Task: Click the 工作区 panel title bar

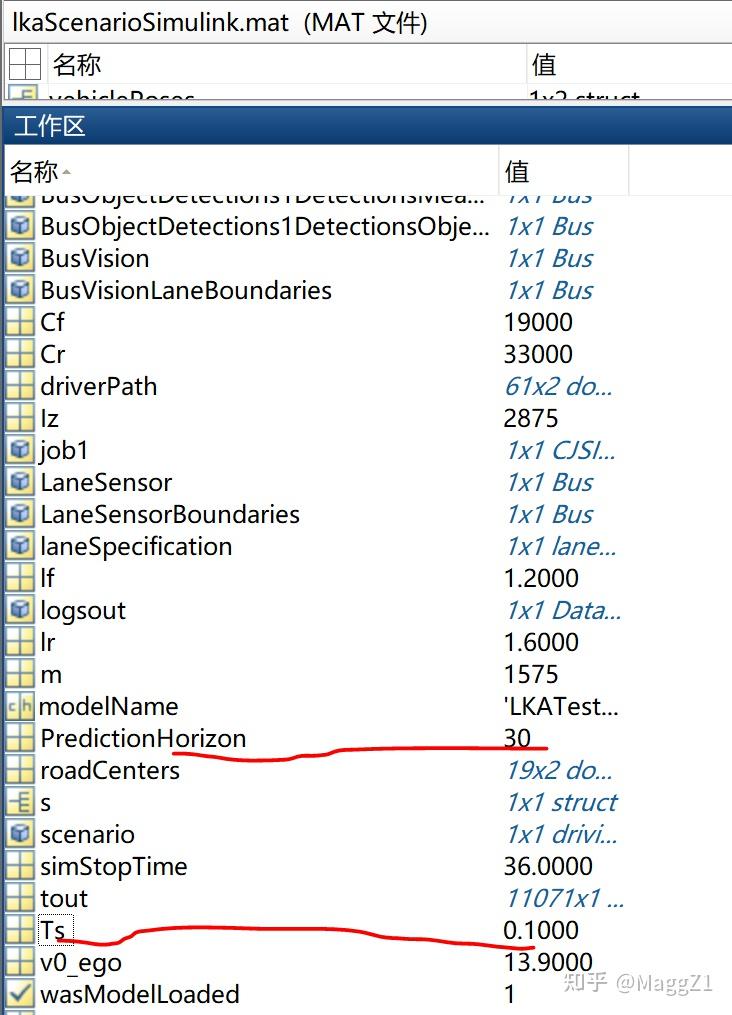Action: pyautogui.click(x=367, y=126)
